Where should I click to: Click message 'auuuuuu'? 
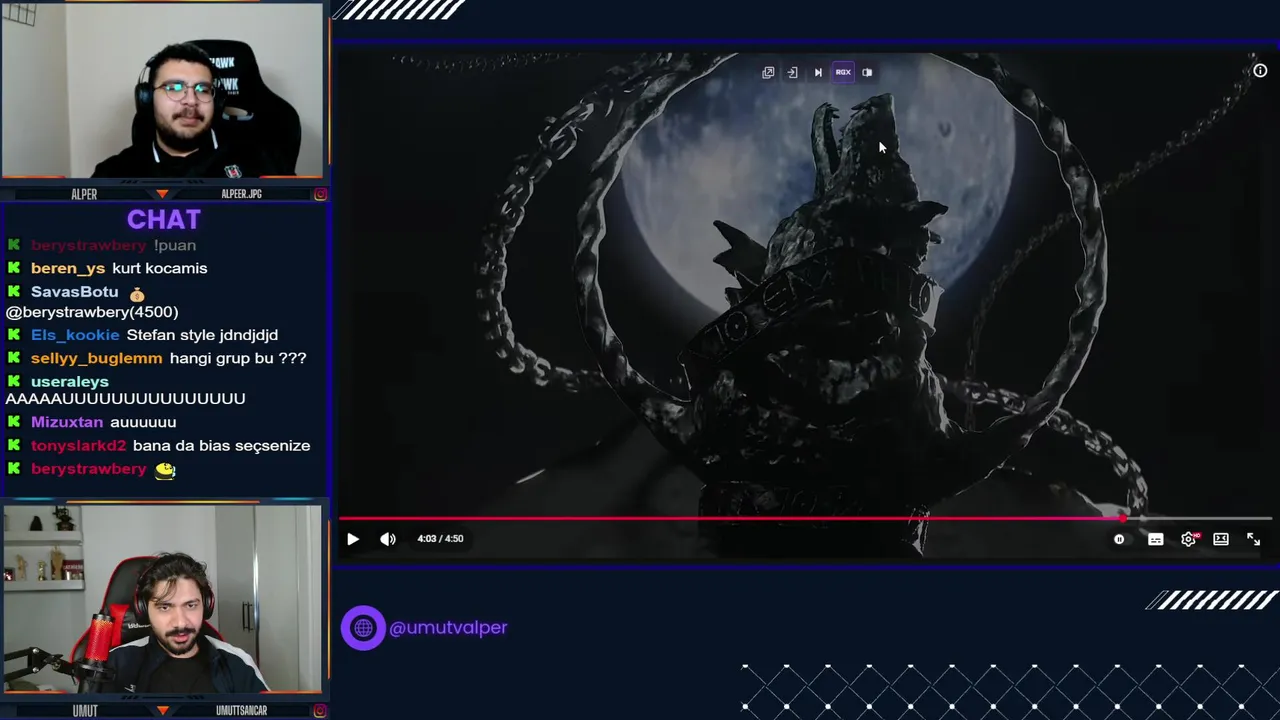point(143,422)
